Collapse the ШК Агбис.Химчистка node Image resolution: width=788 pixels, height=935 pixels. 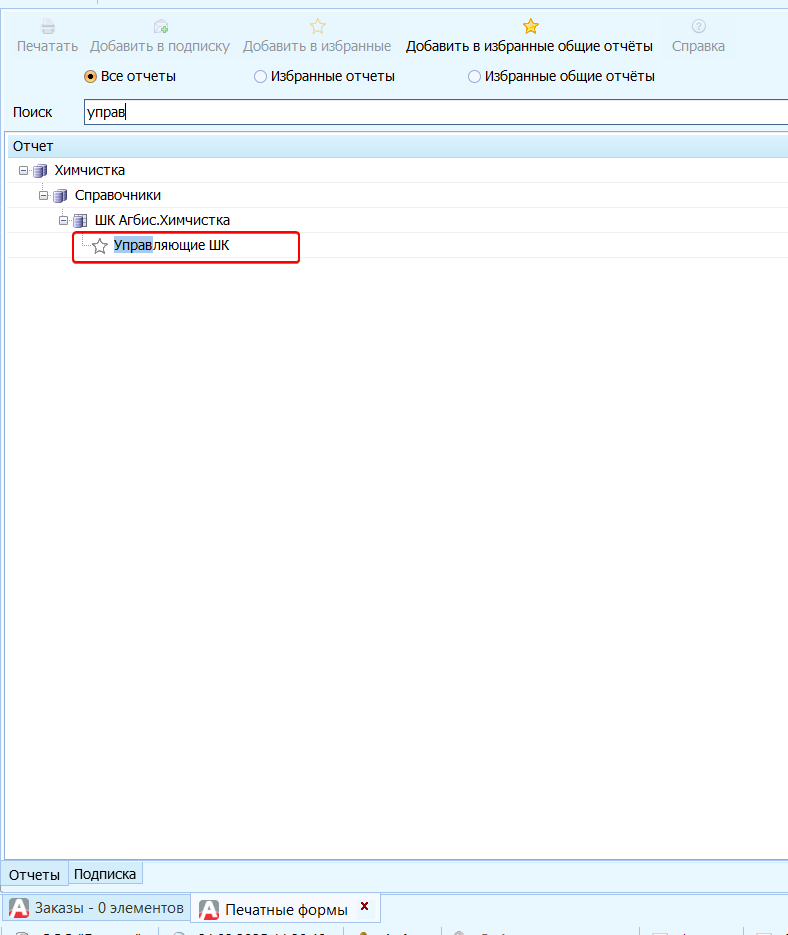64,220
